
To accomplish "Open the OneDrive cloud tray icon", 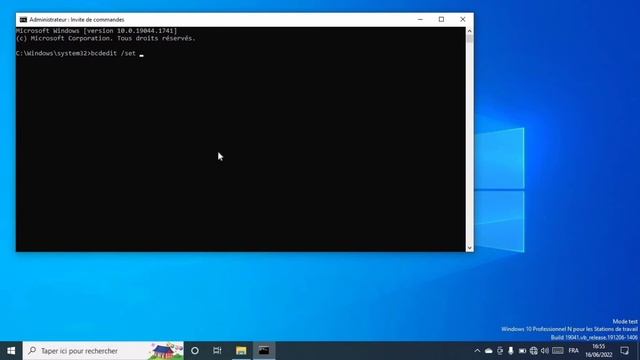I will click(489, 351).
